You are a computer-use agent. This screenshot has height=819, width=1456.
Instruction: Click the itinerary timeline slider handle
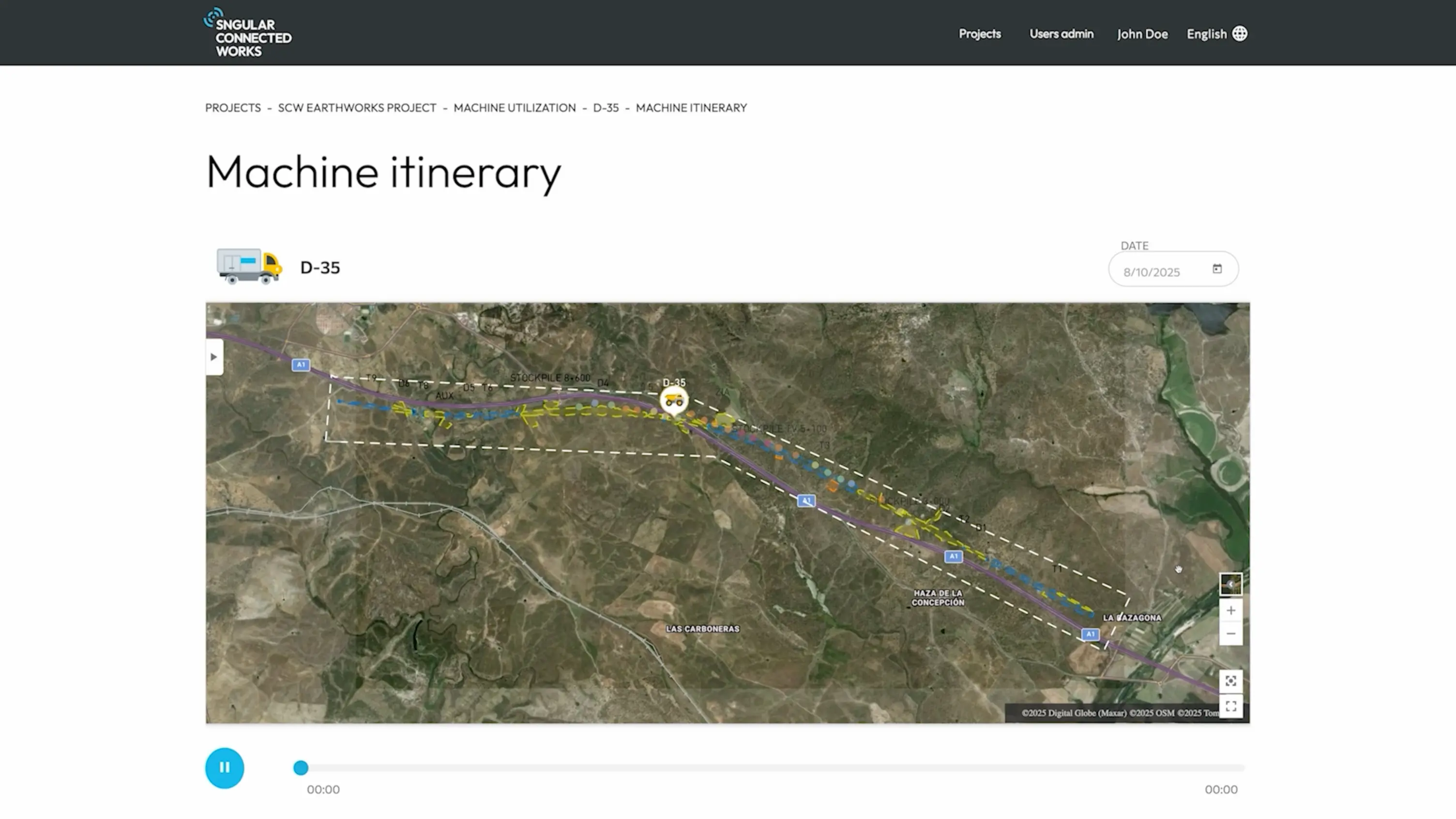pyautogui.click(x=301, y=768)
